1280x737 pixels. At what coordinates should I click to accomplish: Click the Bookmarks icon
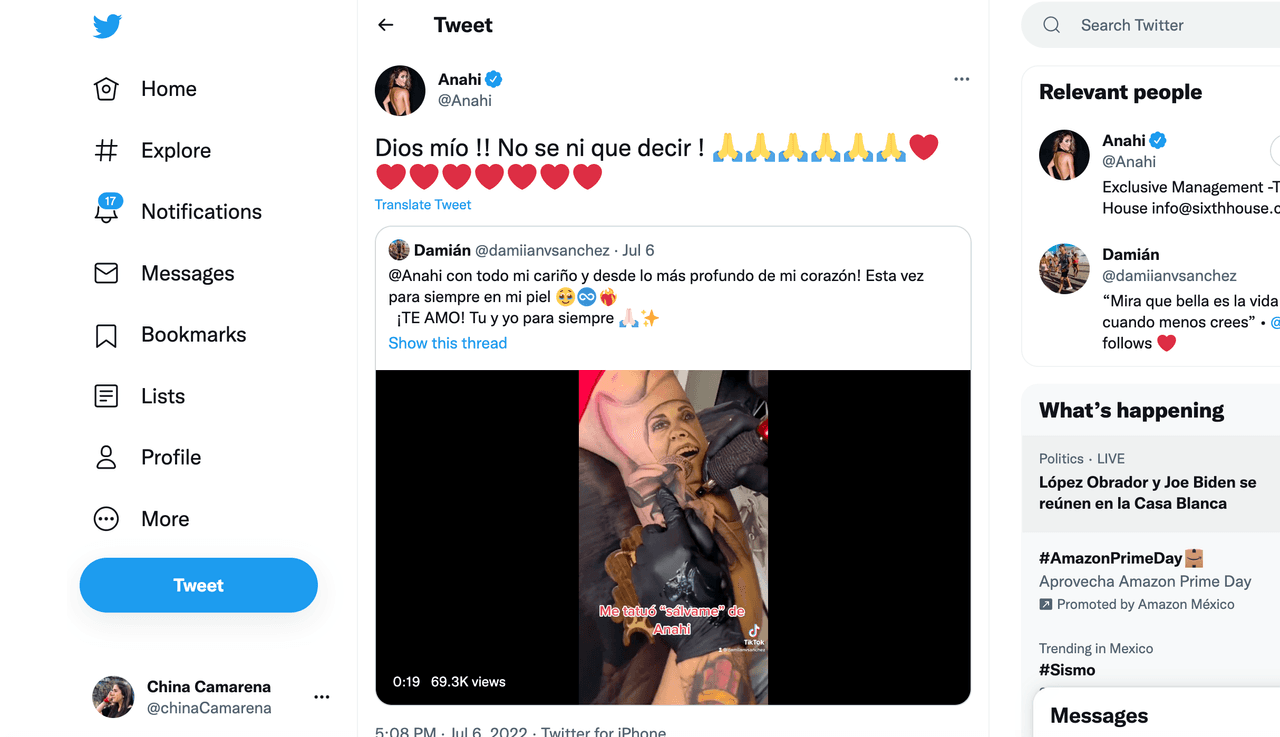tap(106, 335)
